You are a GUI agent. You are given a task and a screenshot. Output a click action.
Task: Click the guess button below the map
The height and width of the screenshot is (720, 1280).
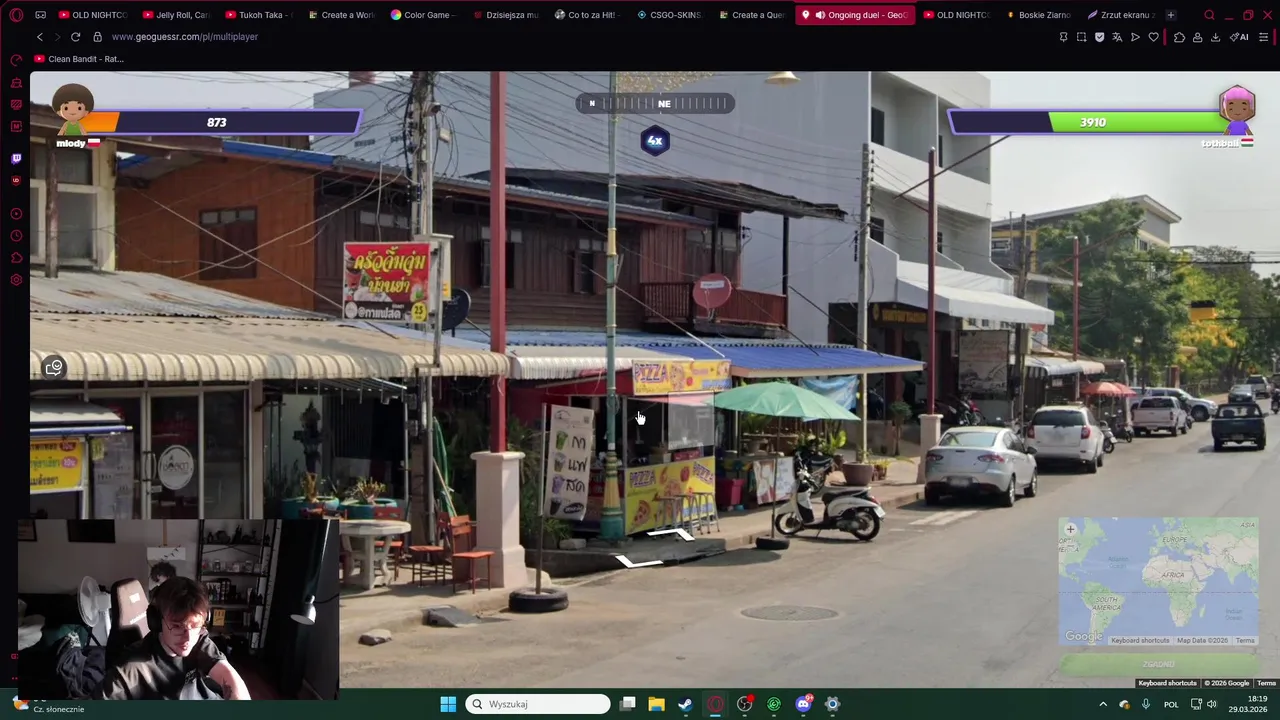click(x=1159, y=664)
